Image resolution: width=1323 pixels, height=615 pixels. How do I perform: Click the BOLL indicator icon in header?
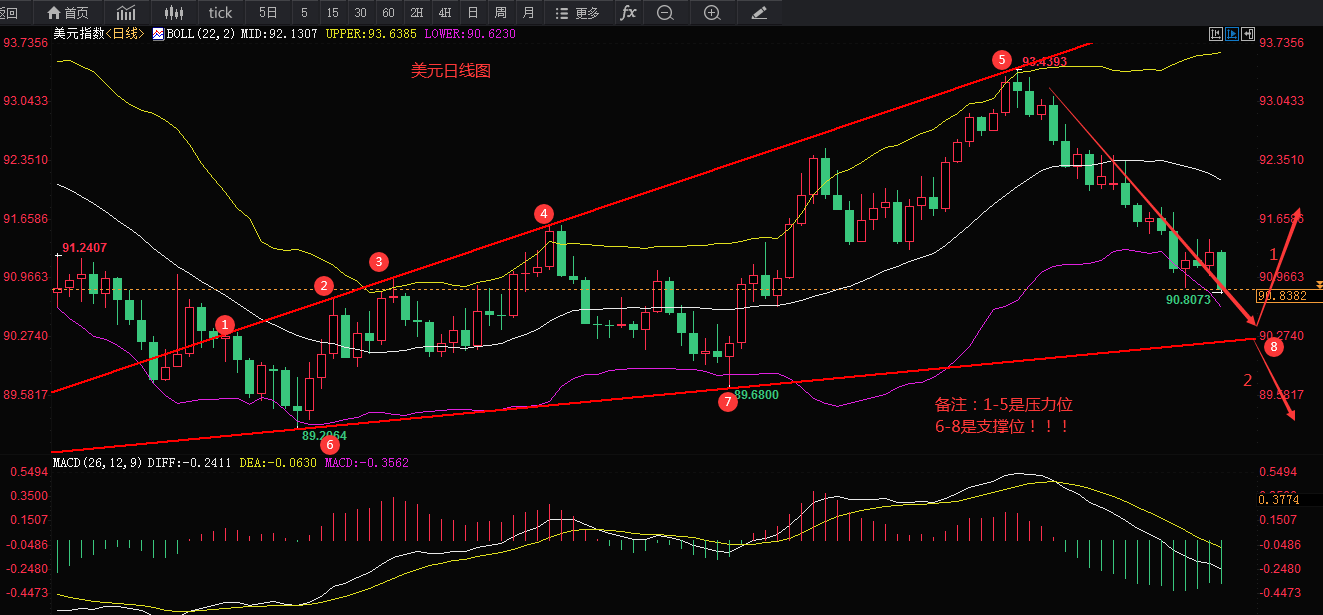[158, 33]
